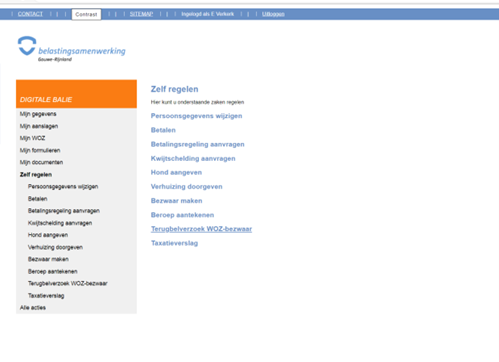Select sidebar item Hond aangeven
This screenshot has height=362, width=499.
click(x=48, y=235)
